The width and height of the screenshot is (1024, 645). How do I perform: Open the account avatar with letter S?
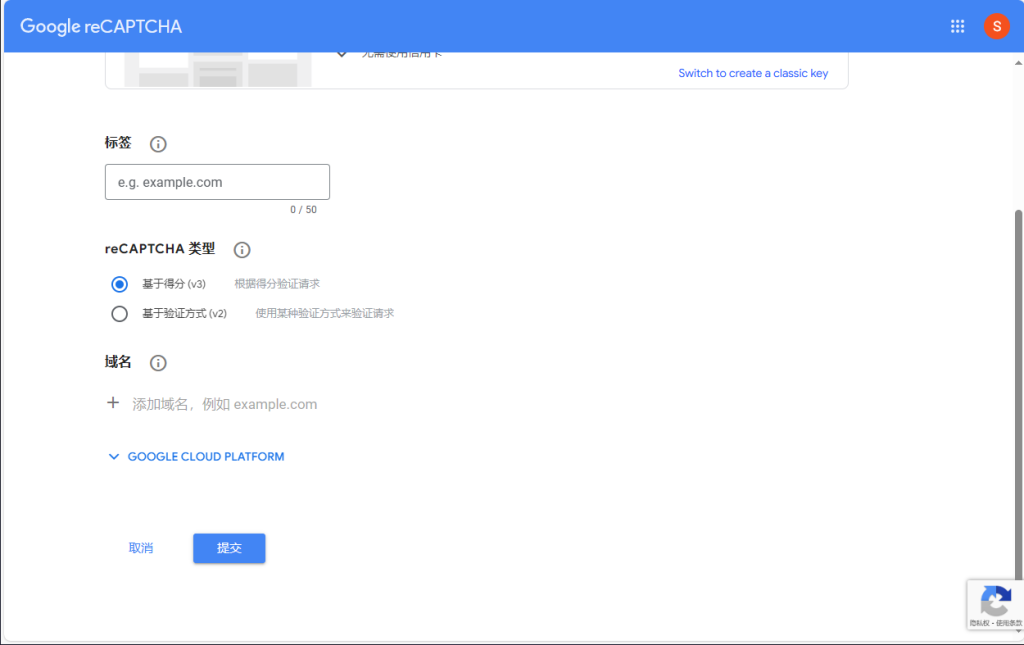[x=997, y=26]
